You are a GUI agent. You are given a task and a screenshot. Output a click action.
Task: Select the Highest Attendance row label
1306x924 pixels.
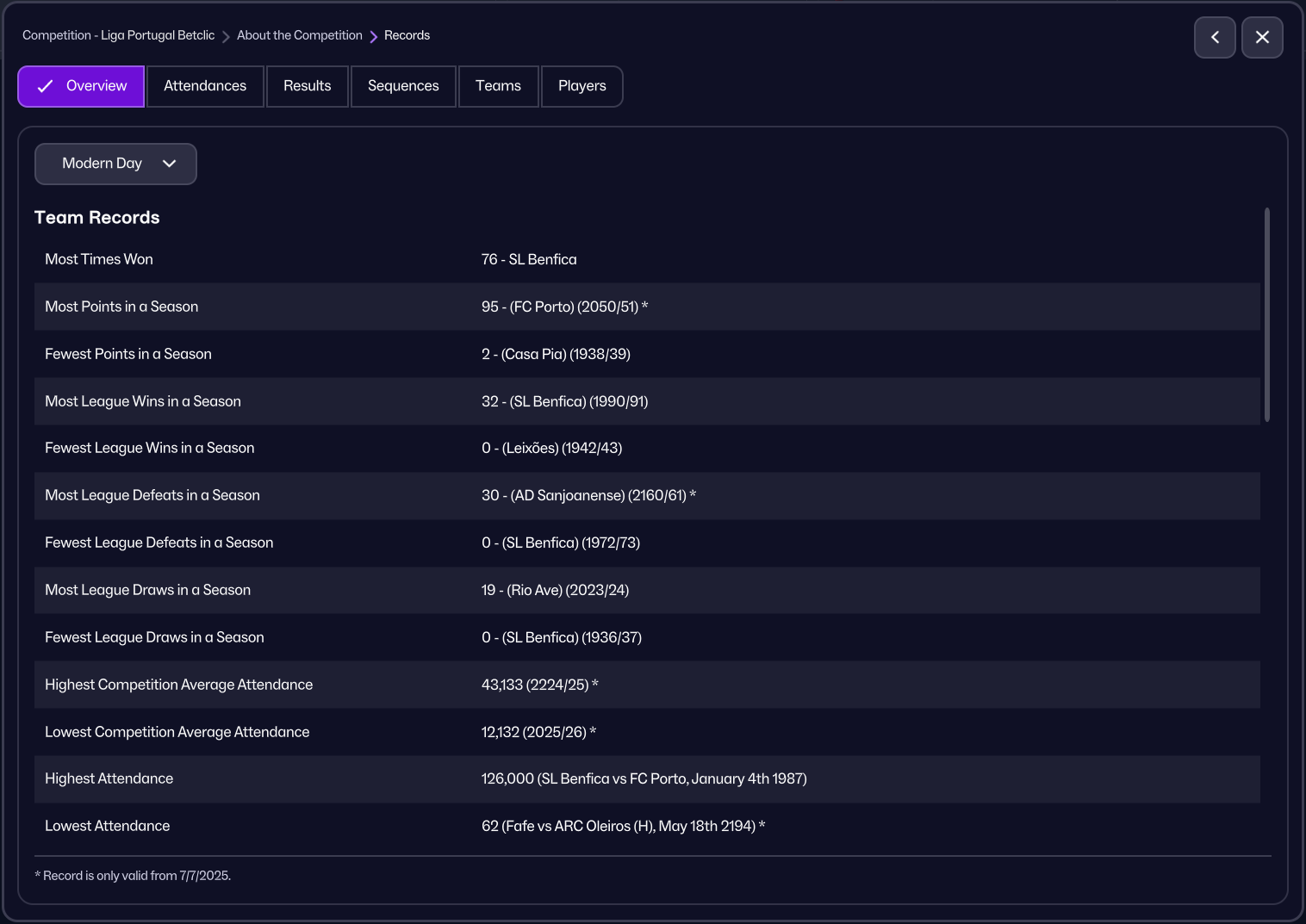click(109, 778)
